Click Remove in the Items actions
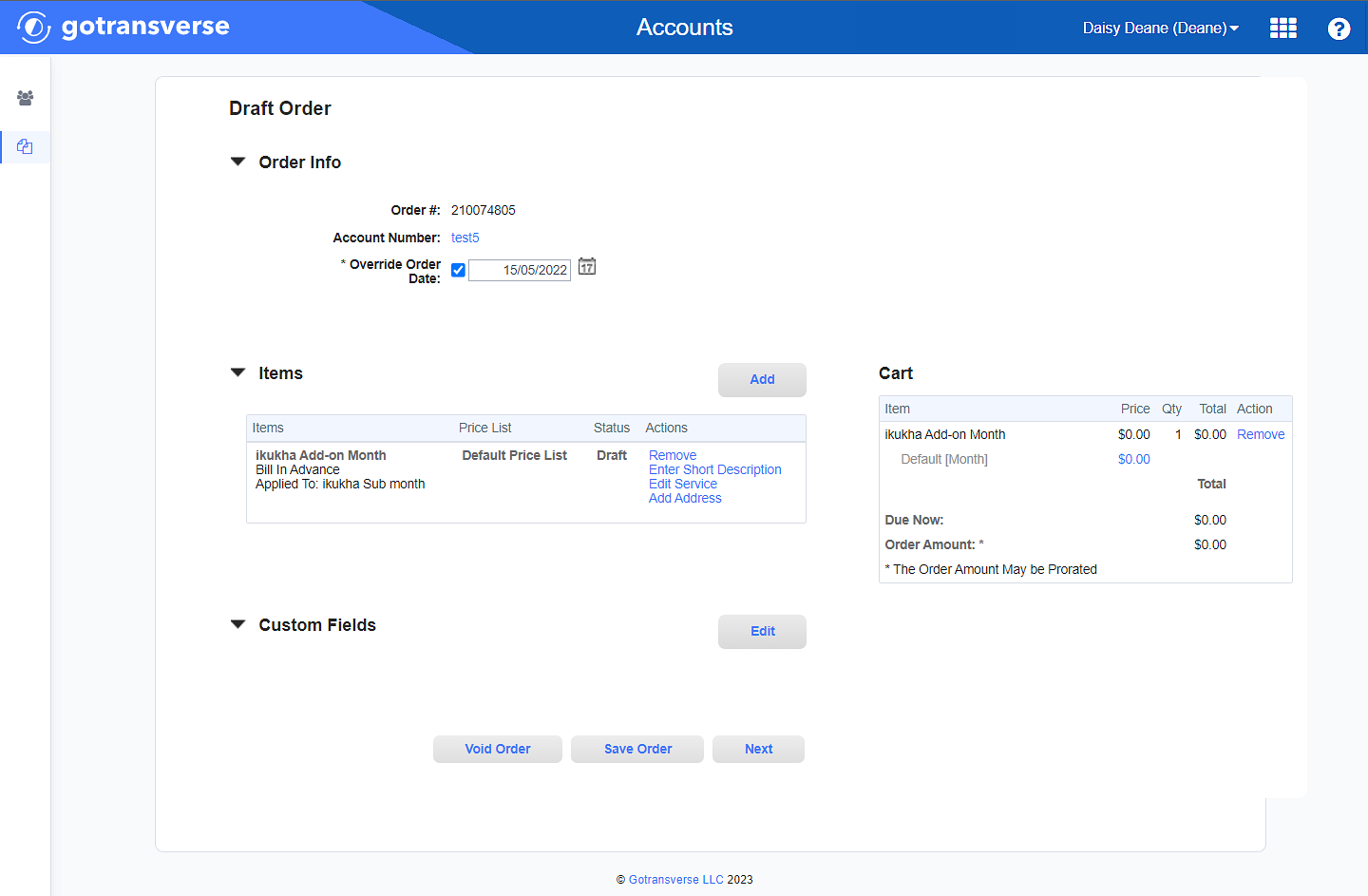The image size is (1368, 896). coord(673,455)
